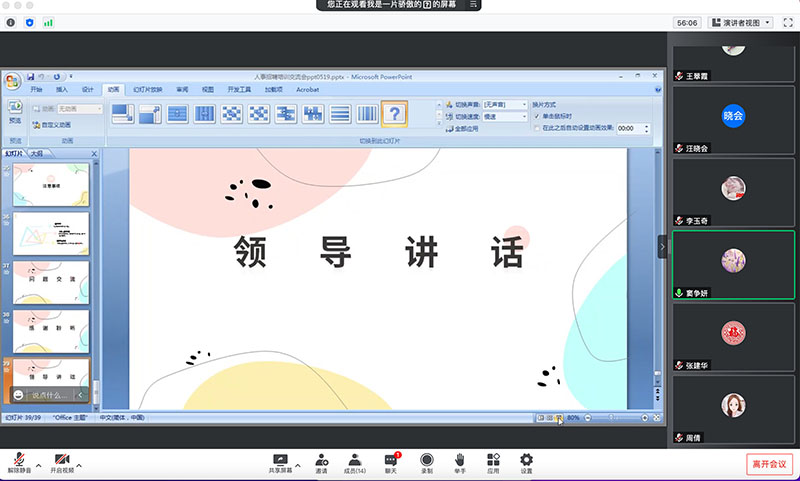The image size is (800, 481).
Task: Start recording with the 录制 icon
Action: [x=427, y=459]
